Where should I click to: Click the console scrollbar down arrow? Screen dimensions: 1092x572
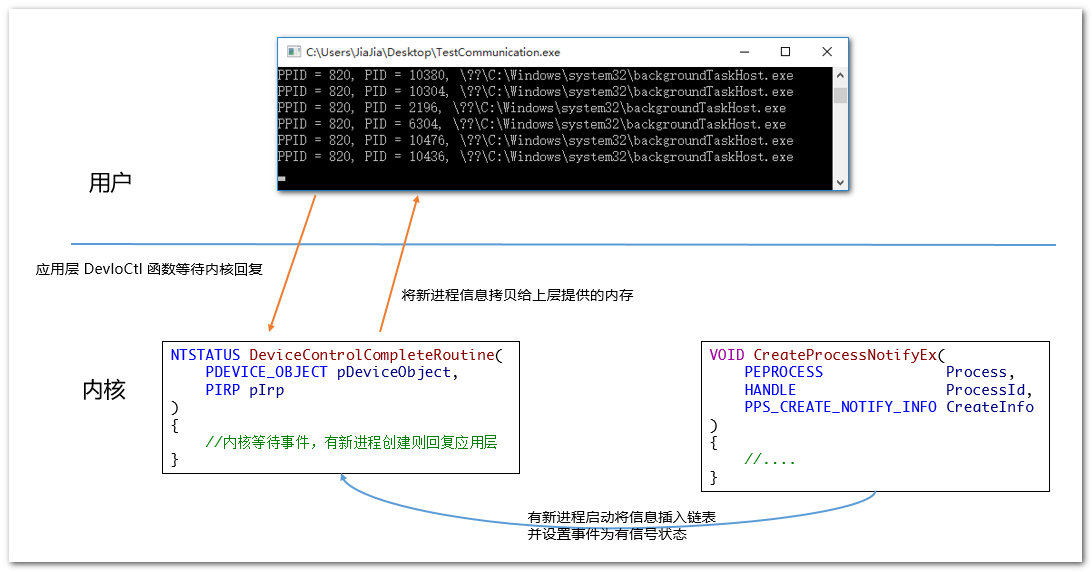point(840,182)
